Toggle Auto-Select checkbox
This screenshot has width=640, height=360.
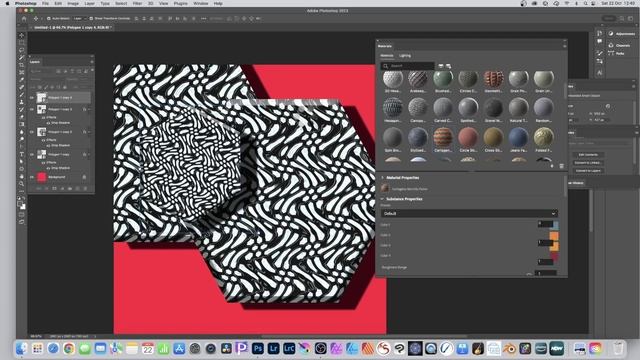pyautogui.click(x=49, y=18)
